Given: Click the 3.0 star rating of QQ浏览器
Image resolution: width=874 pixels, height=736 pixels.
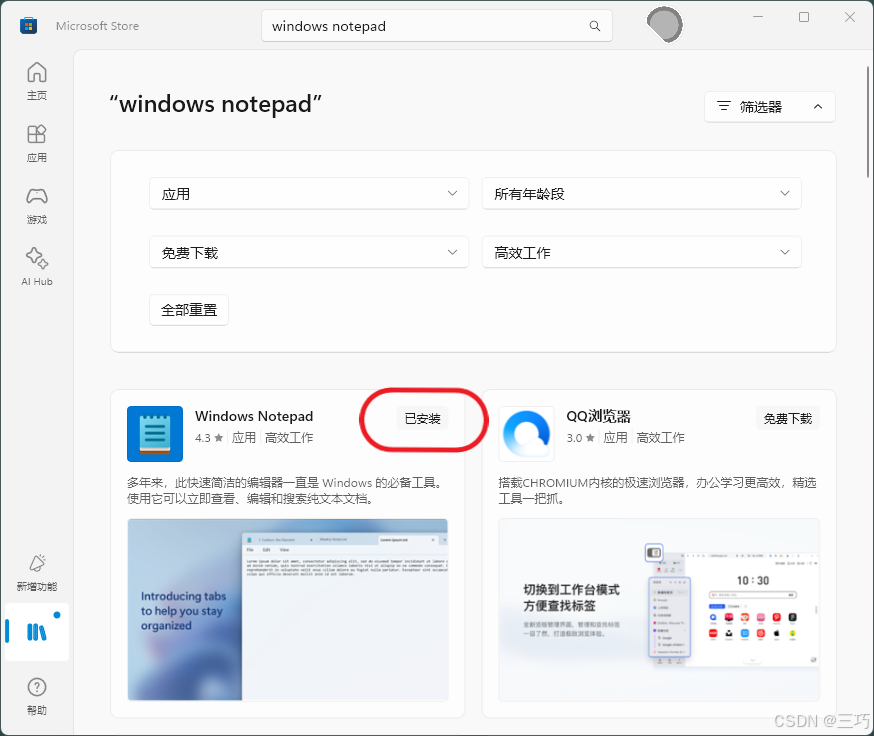Looking at the screenshot, I should 581,438.
